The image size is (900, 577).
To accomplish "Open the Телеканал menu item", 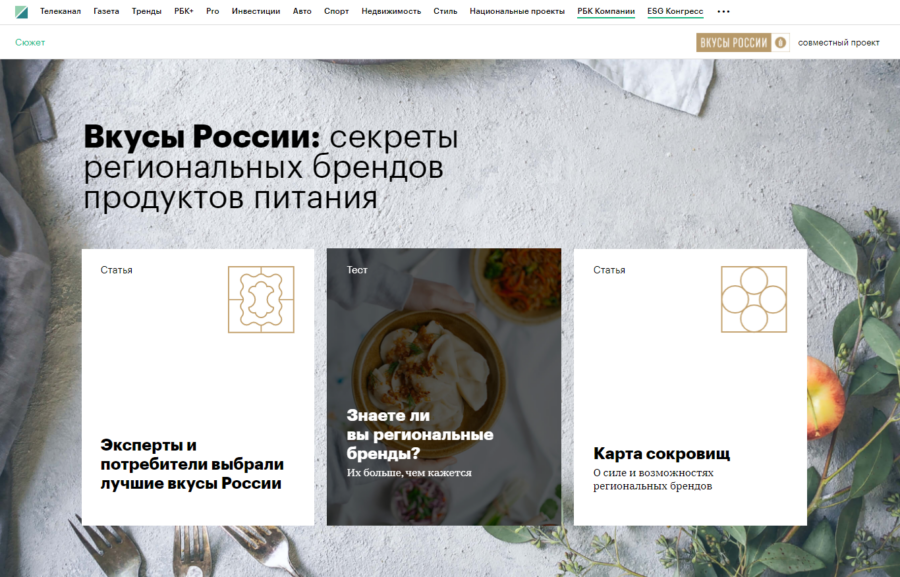I will click(x=60, y=12).
